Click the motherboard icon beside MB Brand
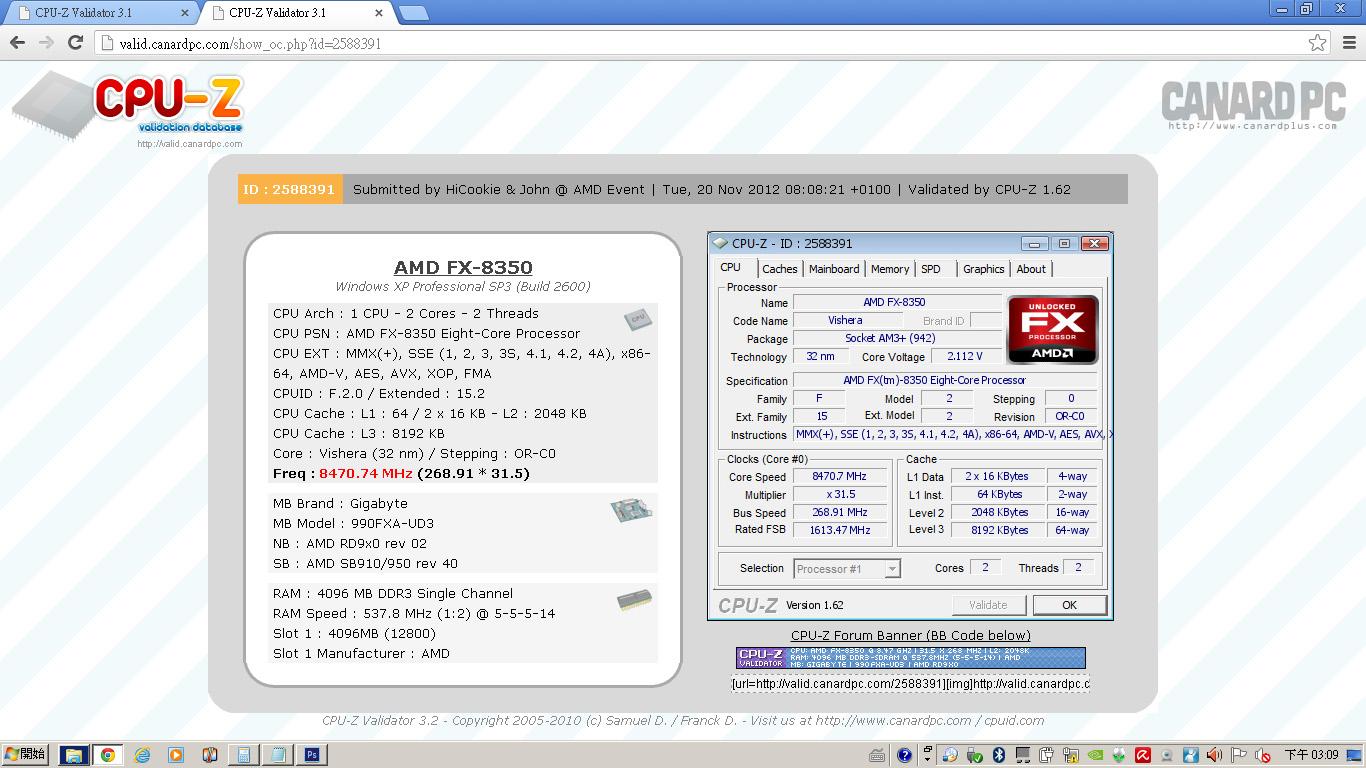 pyautogui.click(x=631, y=511)
